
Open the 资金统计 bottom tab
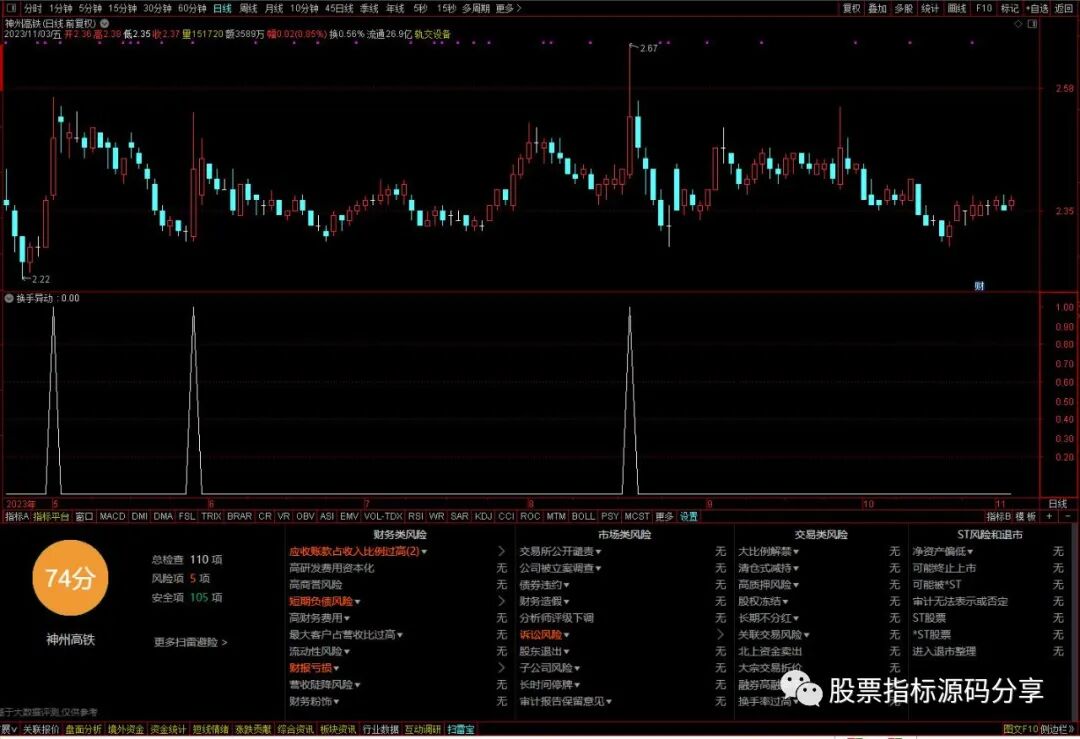(168, 729)
